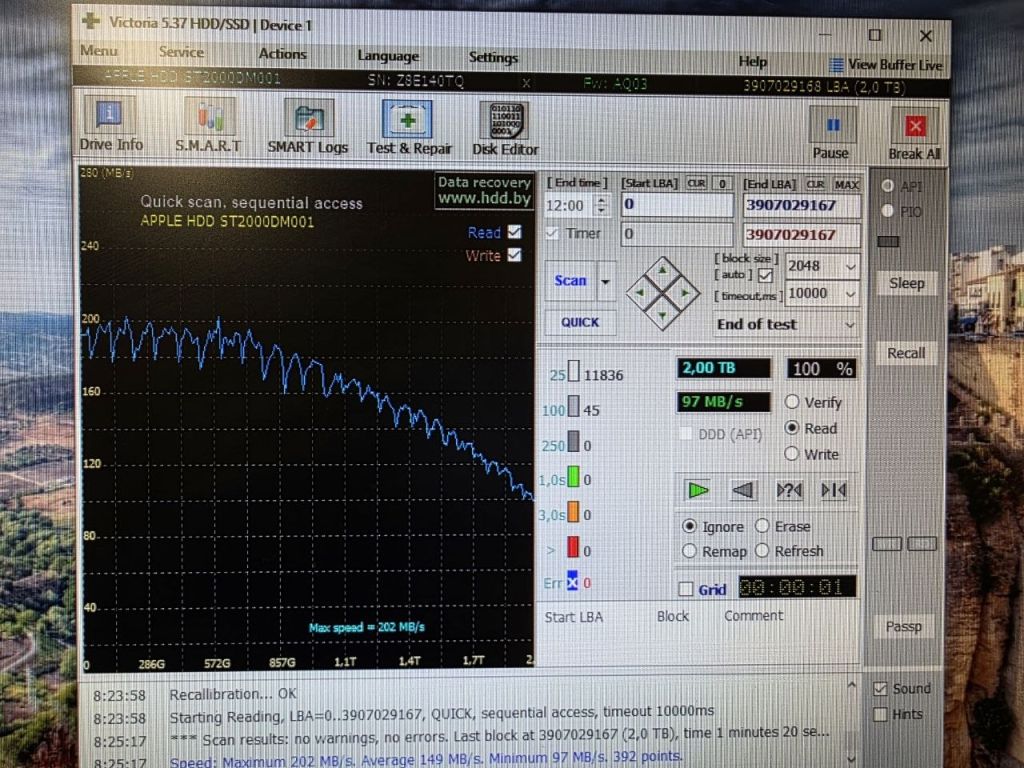The image size is (1024, 768).
Task: Pause the running scan
Action: coord(831,133)
